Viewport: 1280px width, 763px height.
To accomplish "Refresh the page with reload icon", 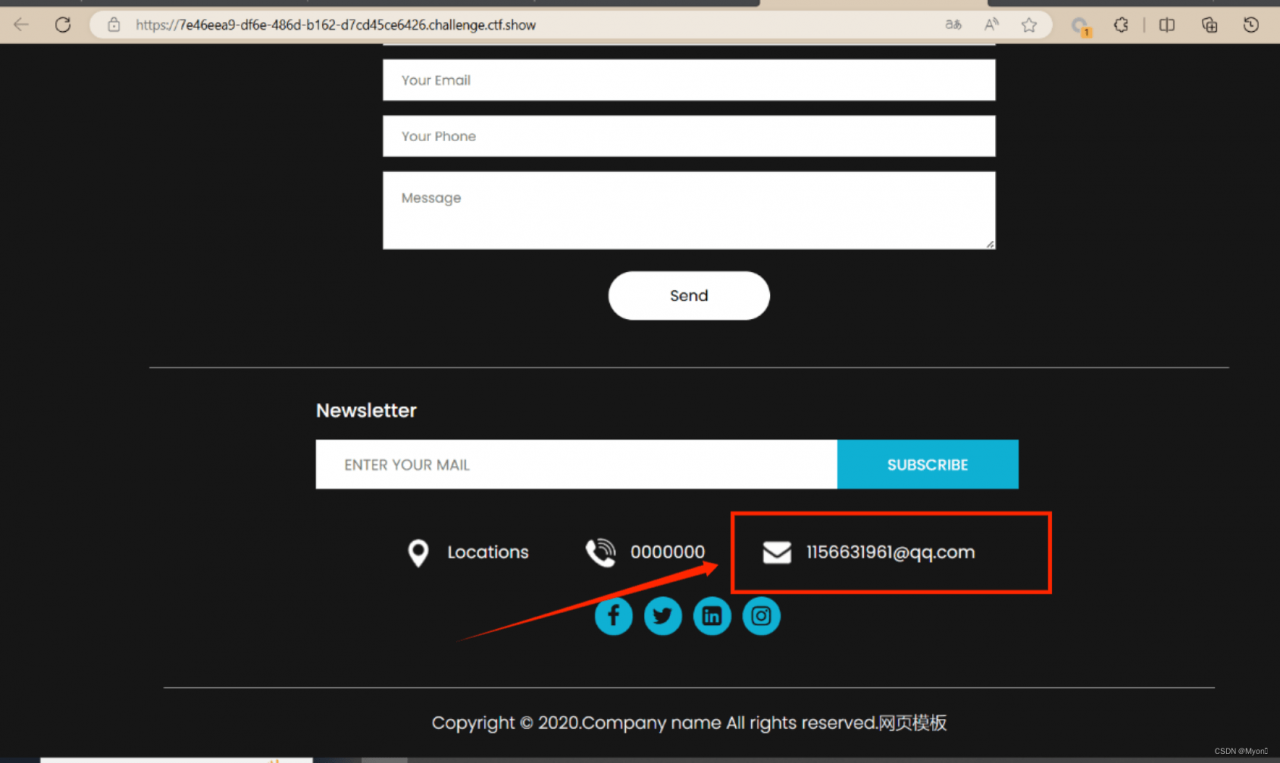I will tap(63, 25).
